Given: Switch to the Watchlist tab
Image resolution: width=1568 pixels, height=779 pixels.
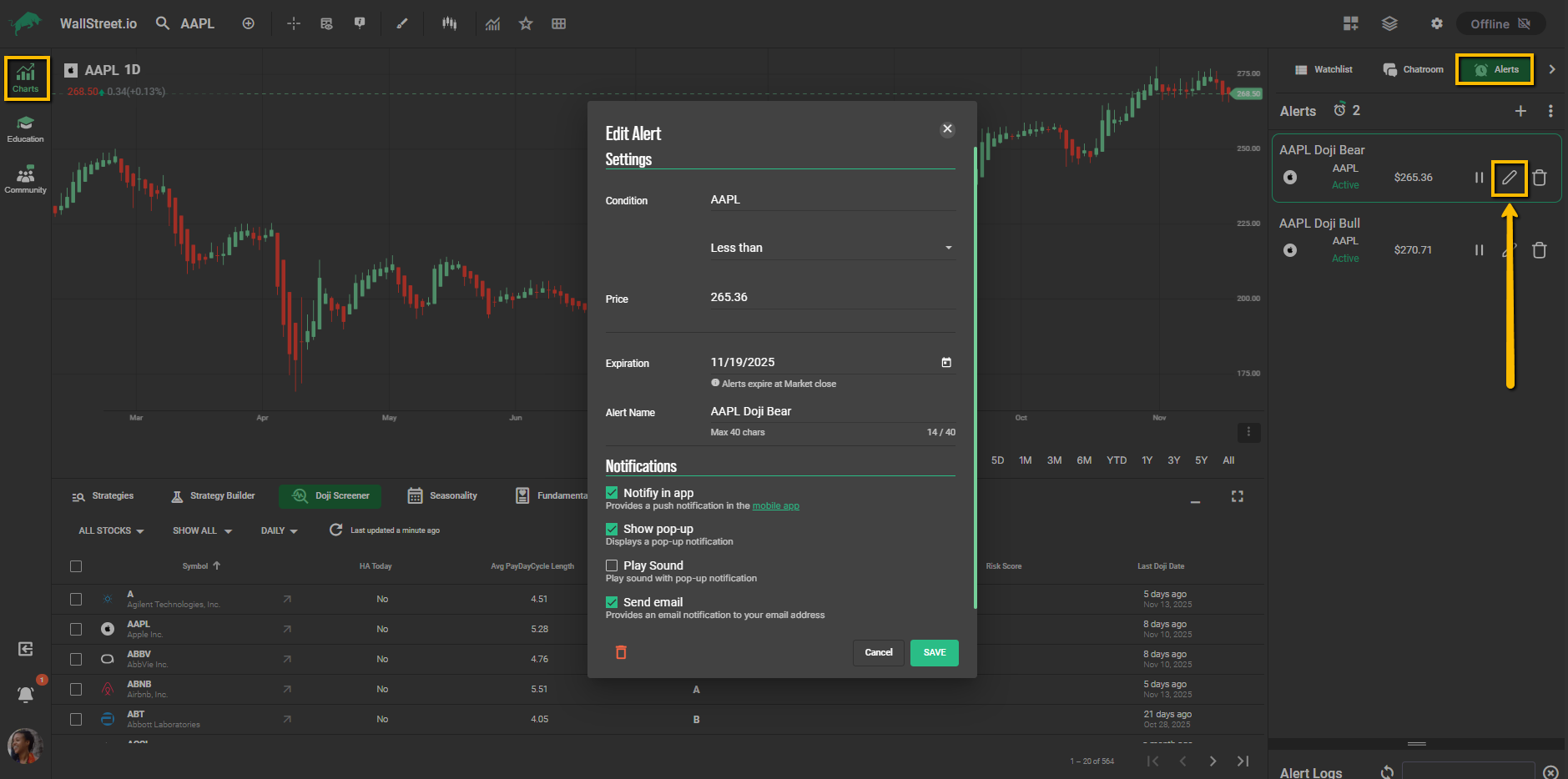Looking at the screenshot, I should 1323,69.
